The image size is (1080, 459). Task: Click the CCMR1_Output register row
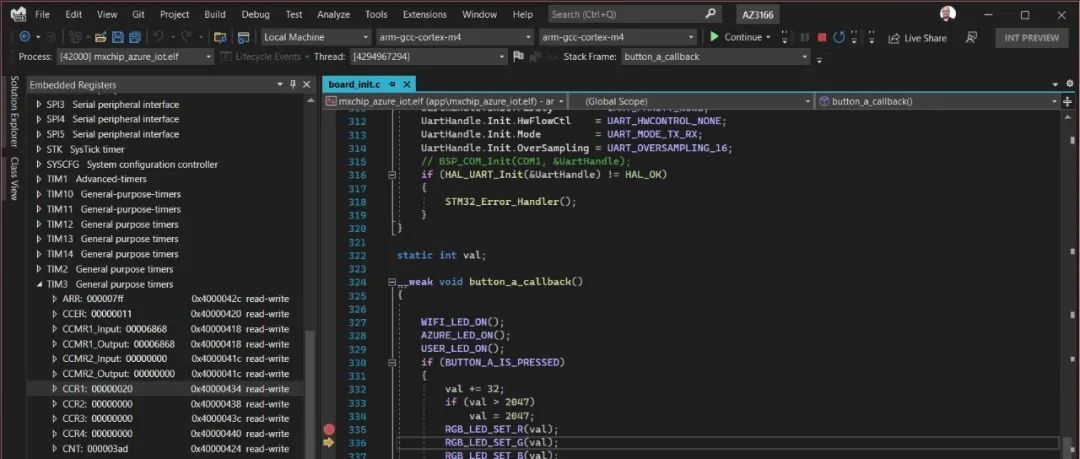(165, 344)
